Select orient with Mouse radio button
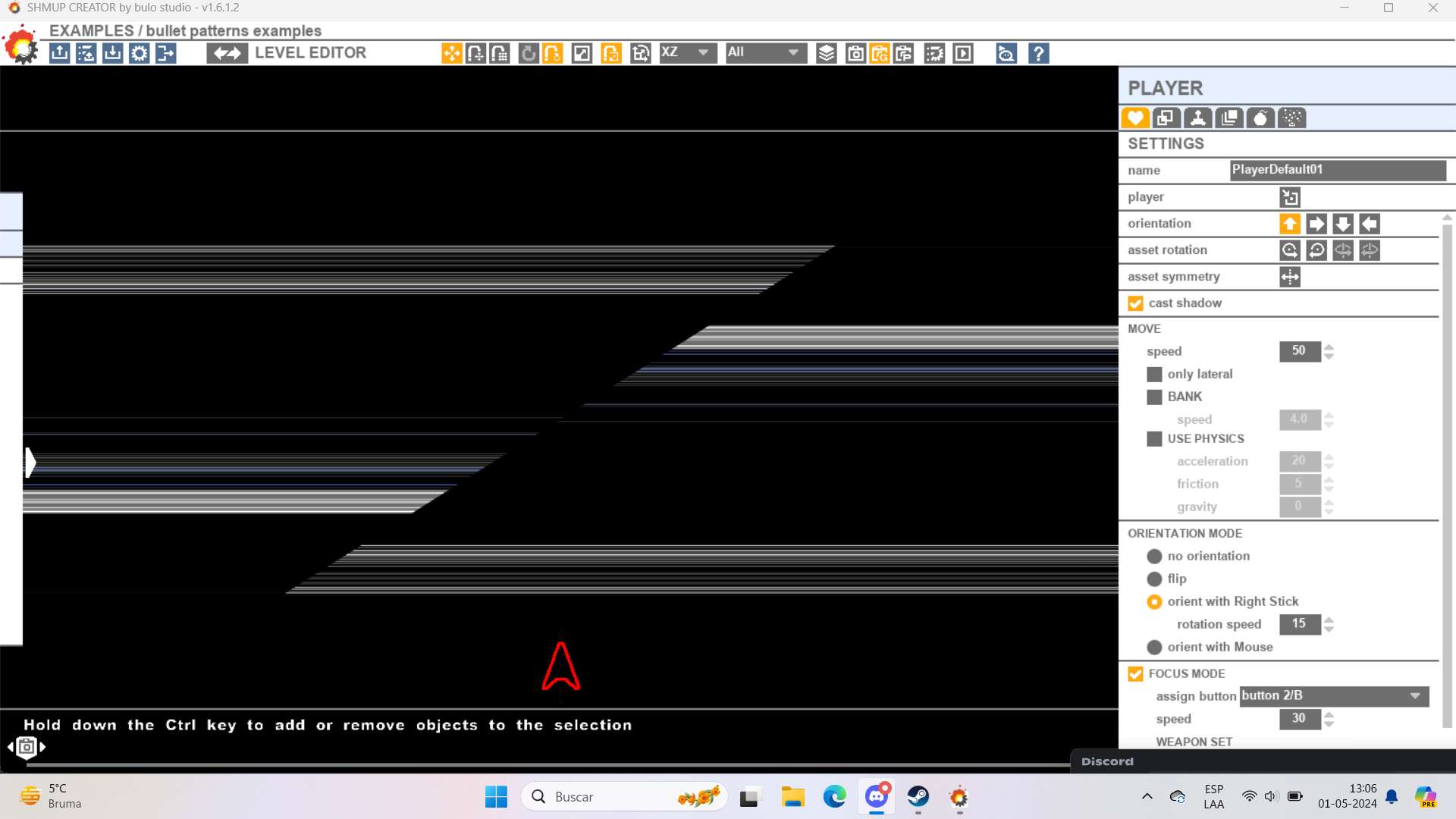Image resolution: width=1456 pixels, height=819 pixels. [1154, 648]
